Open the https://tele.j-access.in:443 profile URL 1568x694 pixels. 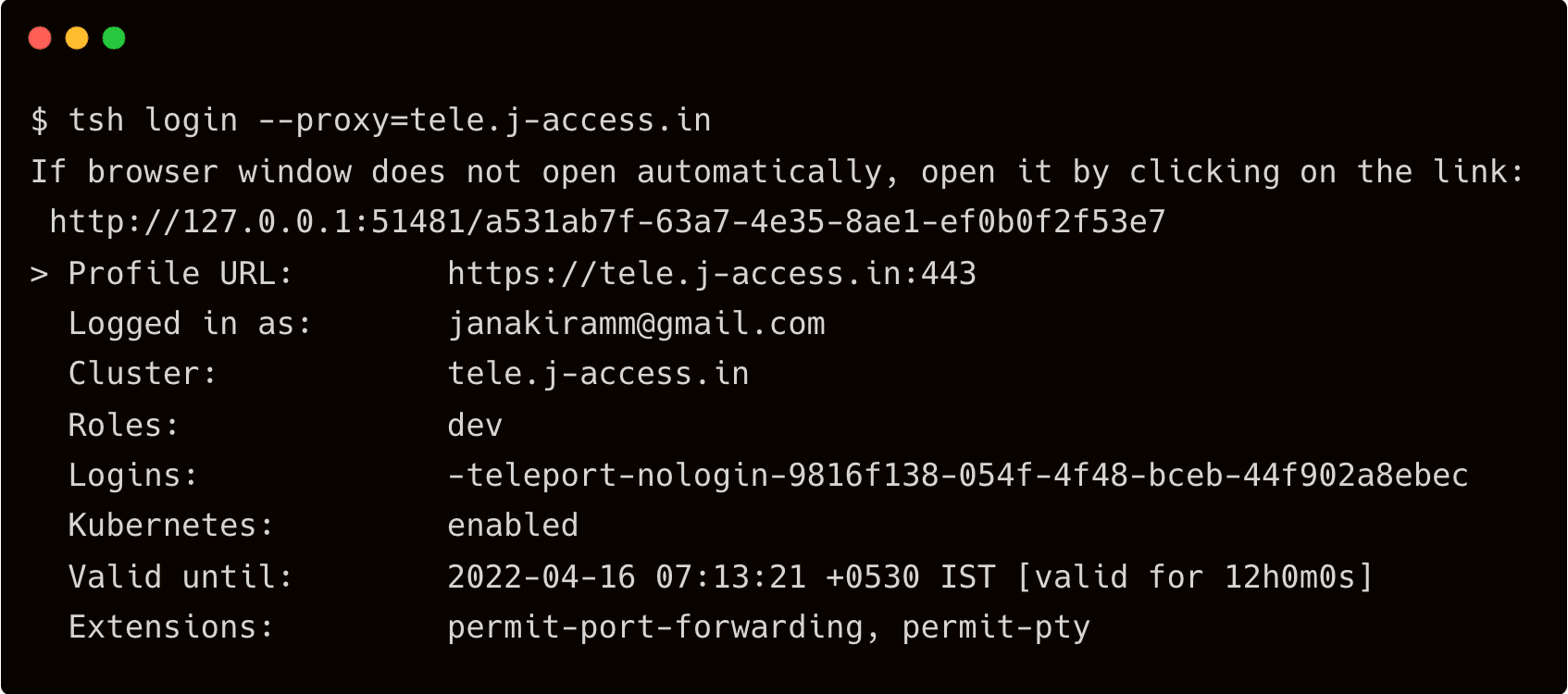(x=711, y=274)
